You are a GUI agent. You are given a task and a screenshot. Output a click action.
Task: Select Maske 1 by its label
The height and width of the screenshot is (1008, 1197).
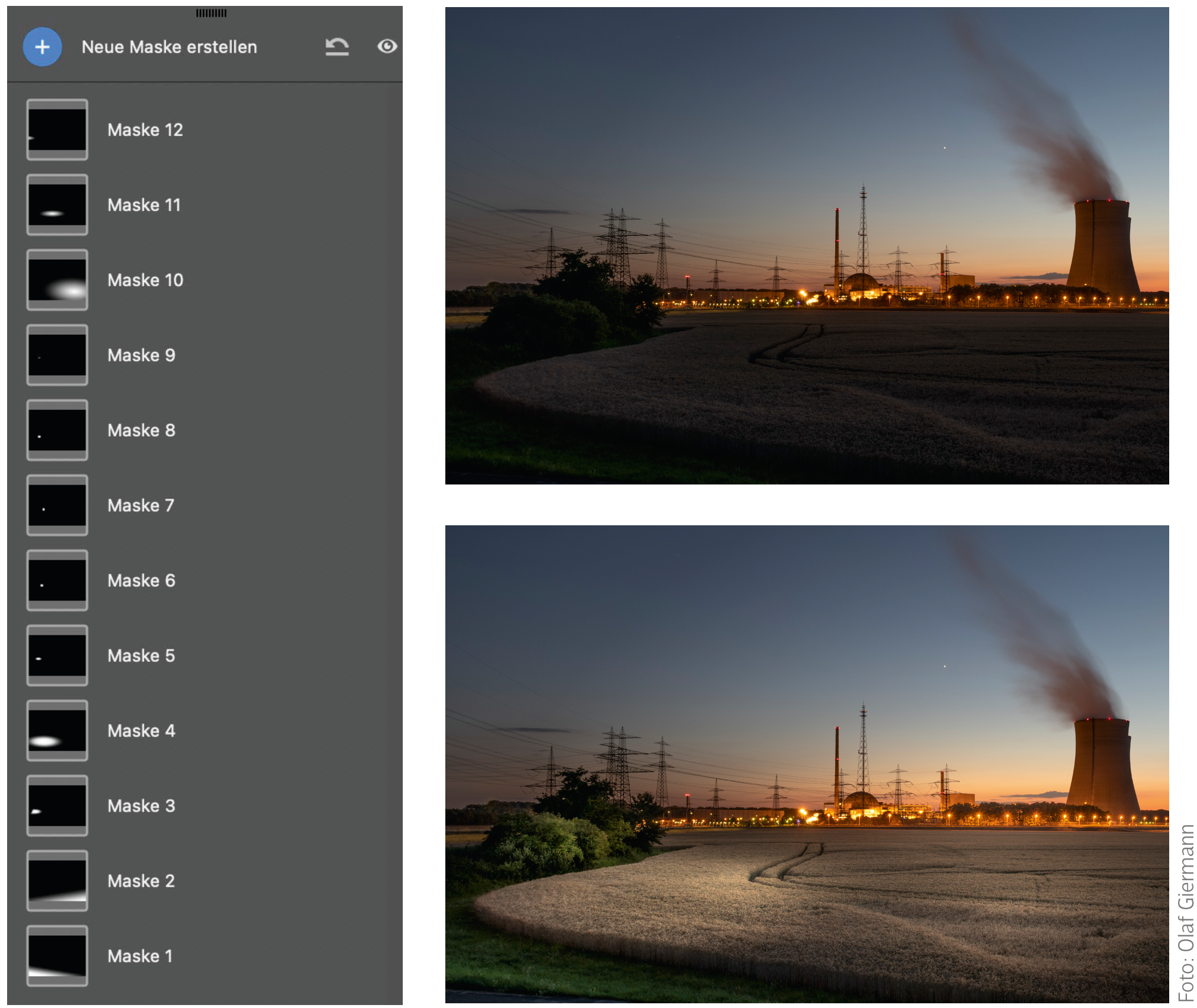[x=140, y=956]
